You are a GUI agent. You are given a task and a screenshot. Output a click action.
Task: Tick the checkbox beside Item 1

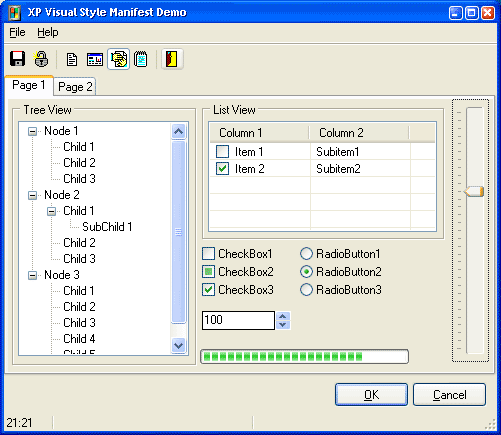222,152
